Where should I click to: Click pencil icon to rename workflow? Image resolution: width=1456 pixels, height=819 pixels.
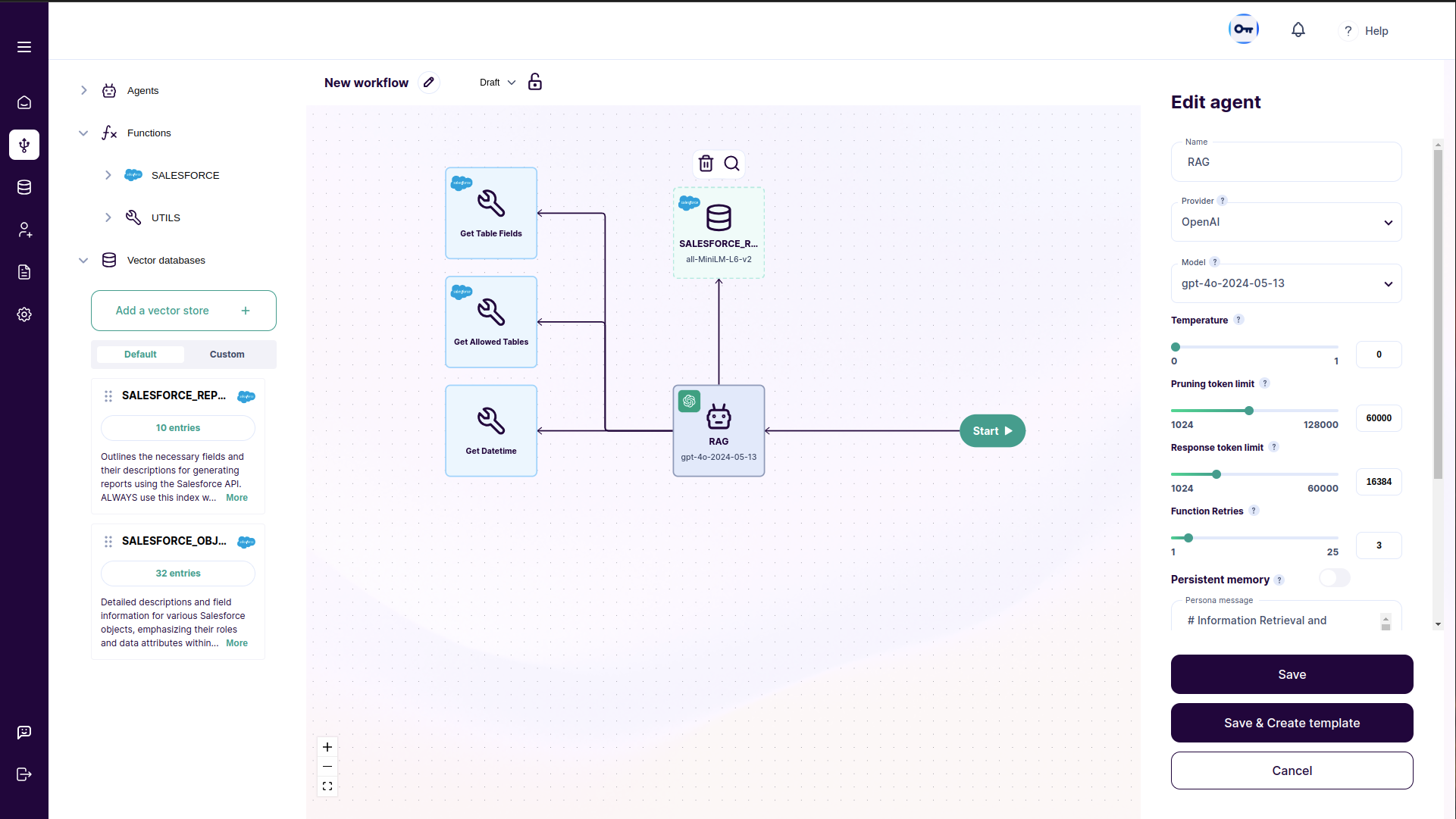tap(429, 83)
